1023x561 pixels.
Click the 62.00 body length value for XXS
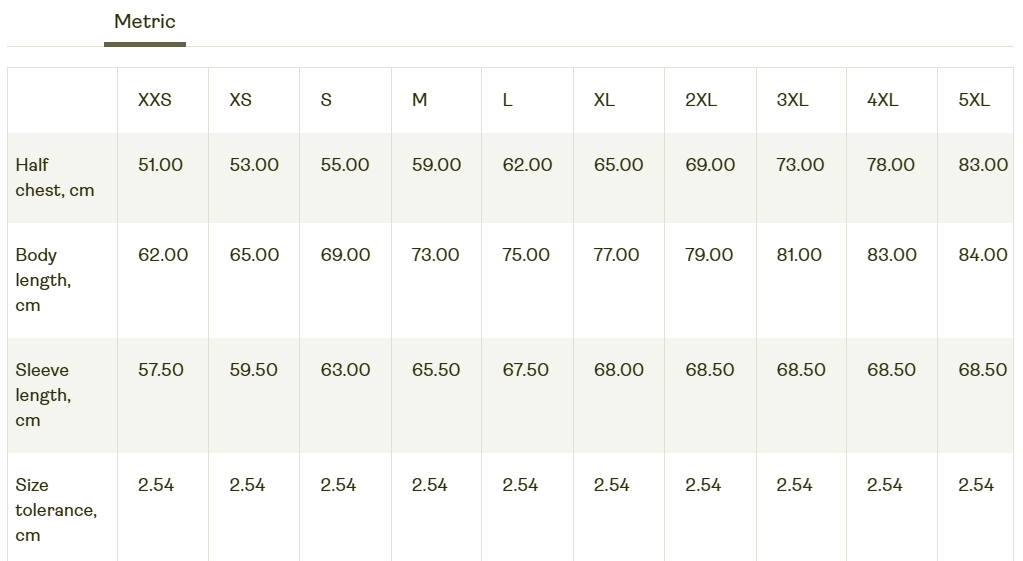[x=163, y=254]
